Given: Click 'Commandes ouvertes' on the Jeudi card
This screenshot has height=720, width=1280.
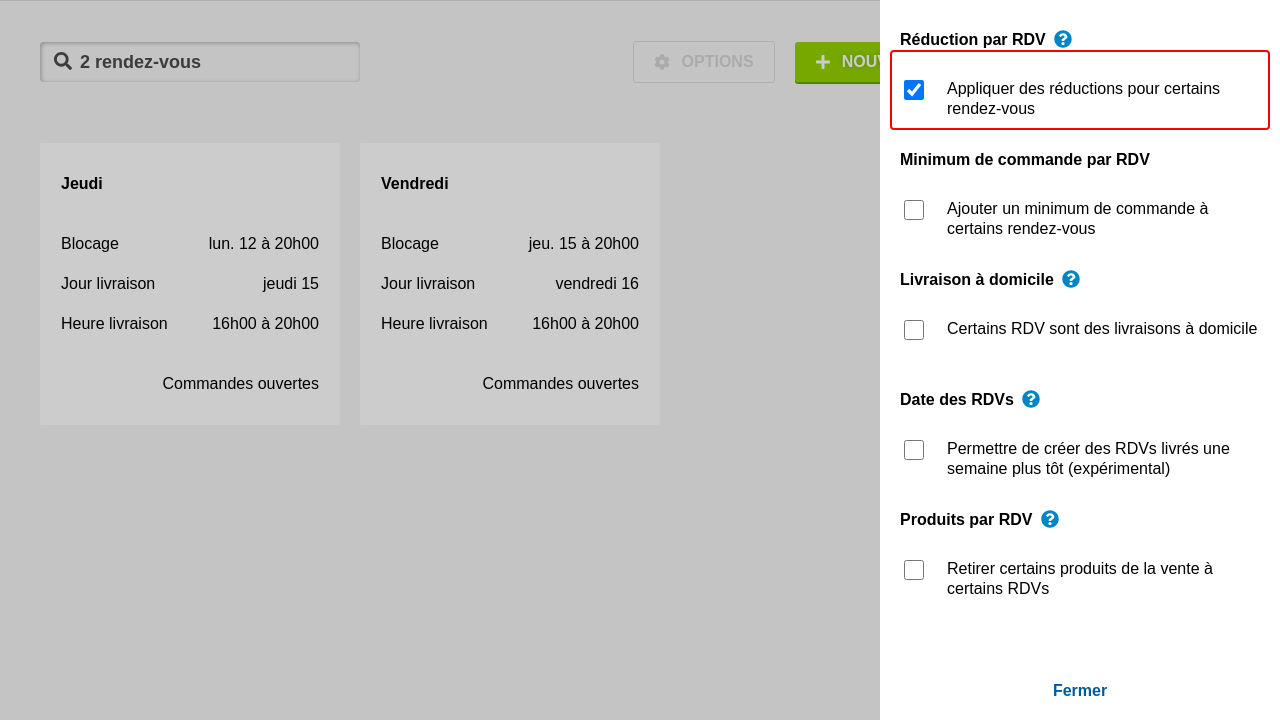Looking at the screenshot, I should point(240,384).
